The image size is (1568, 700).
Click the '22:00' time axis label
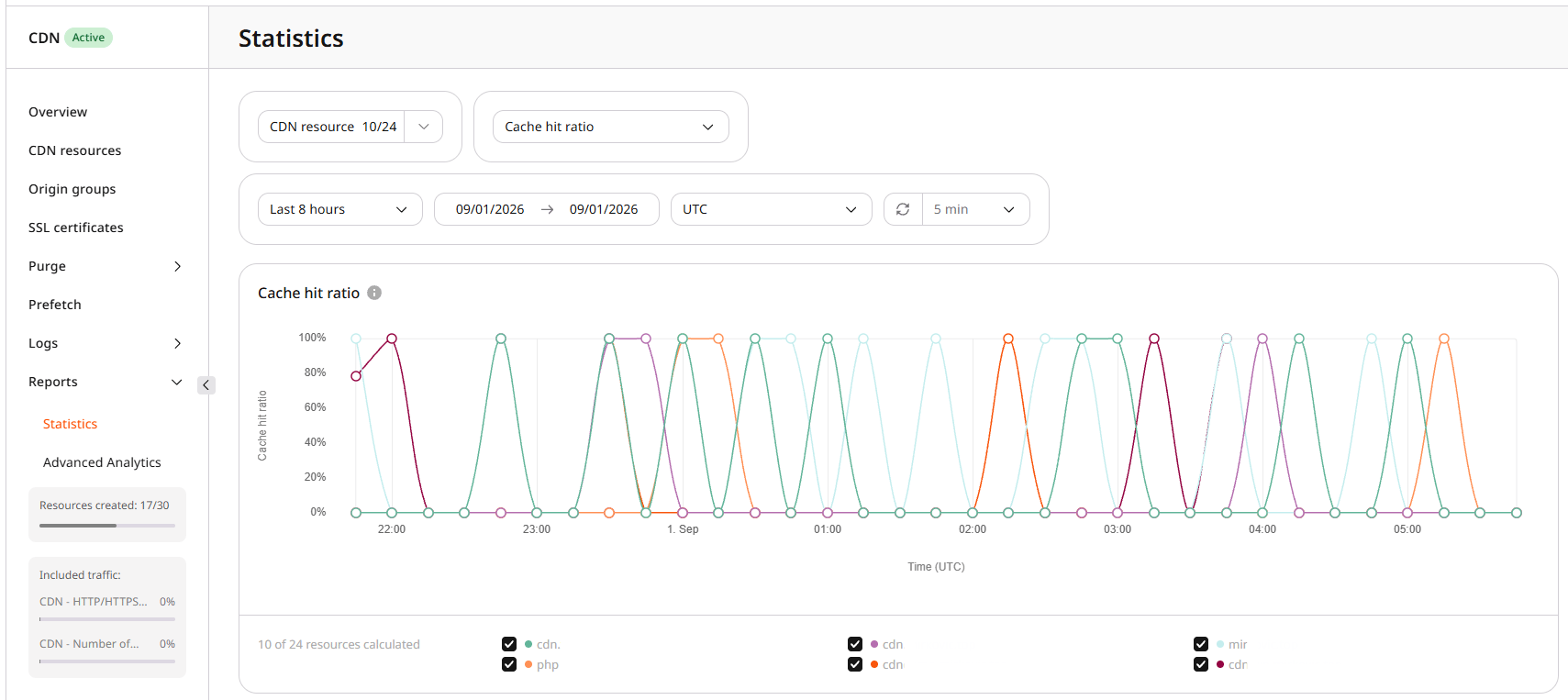pos(392,529)
